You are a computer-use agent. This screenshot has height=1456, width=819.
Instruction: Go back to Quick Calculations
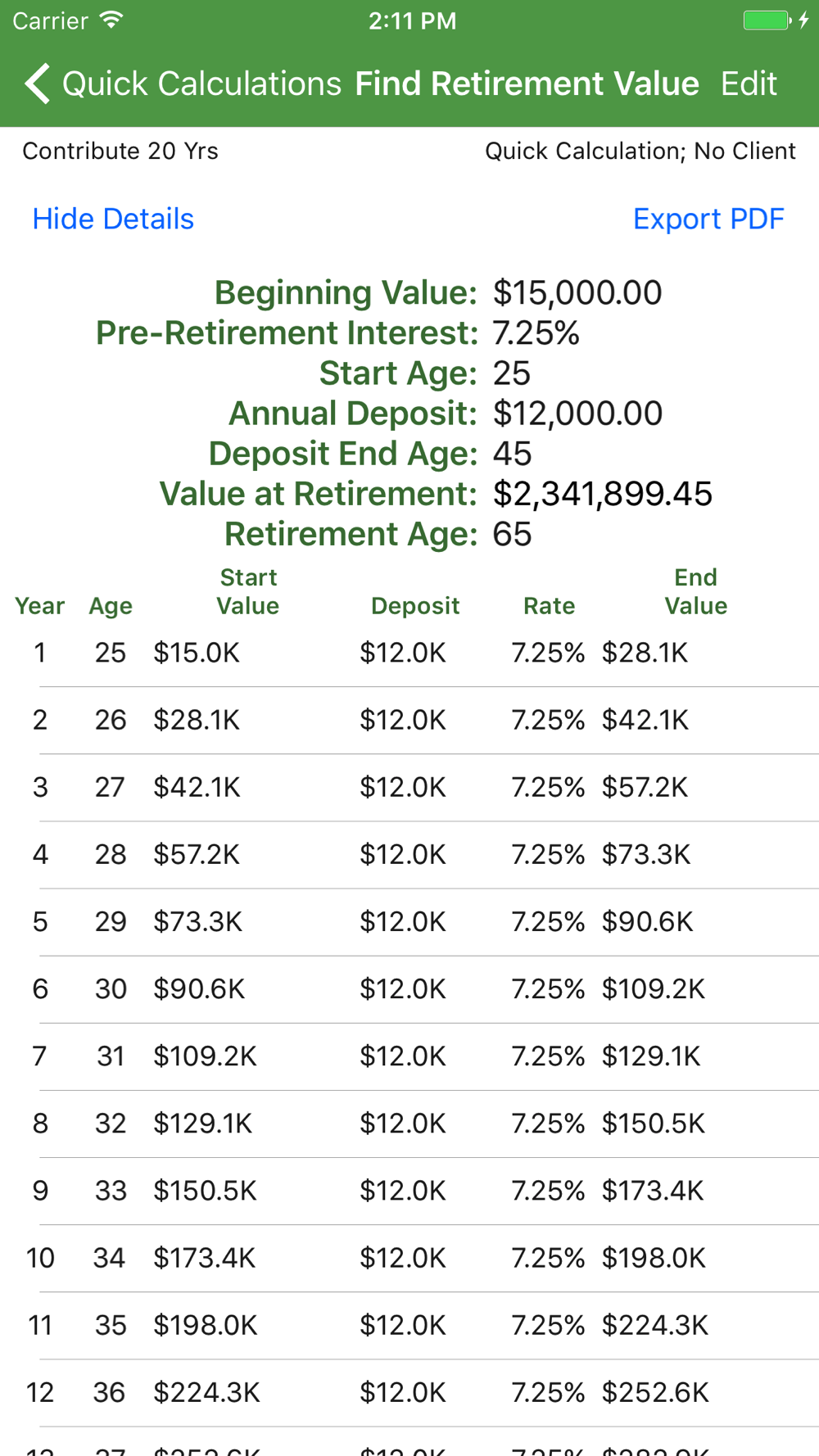(201, 84)
